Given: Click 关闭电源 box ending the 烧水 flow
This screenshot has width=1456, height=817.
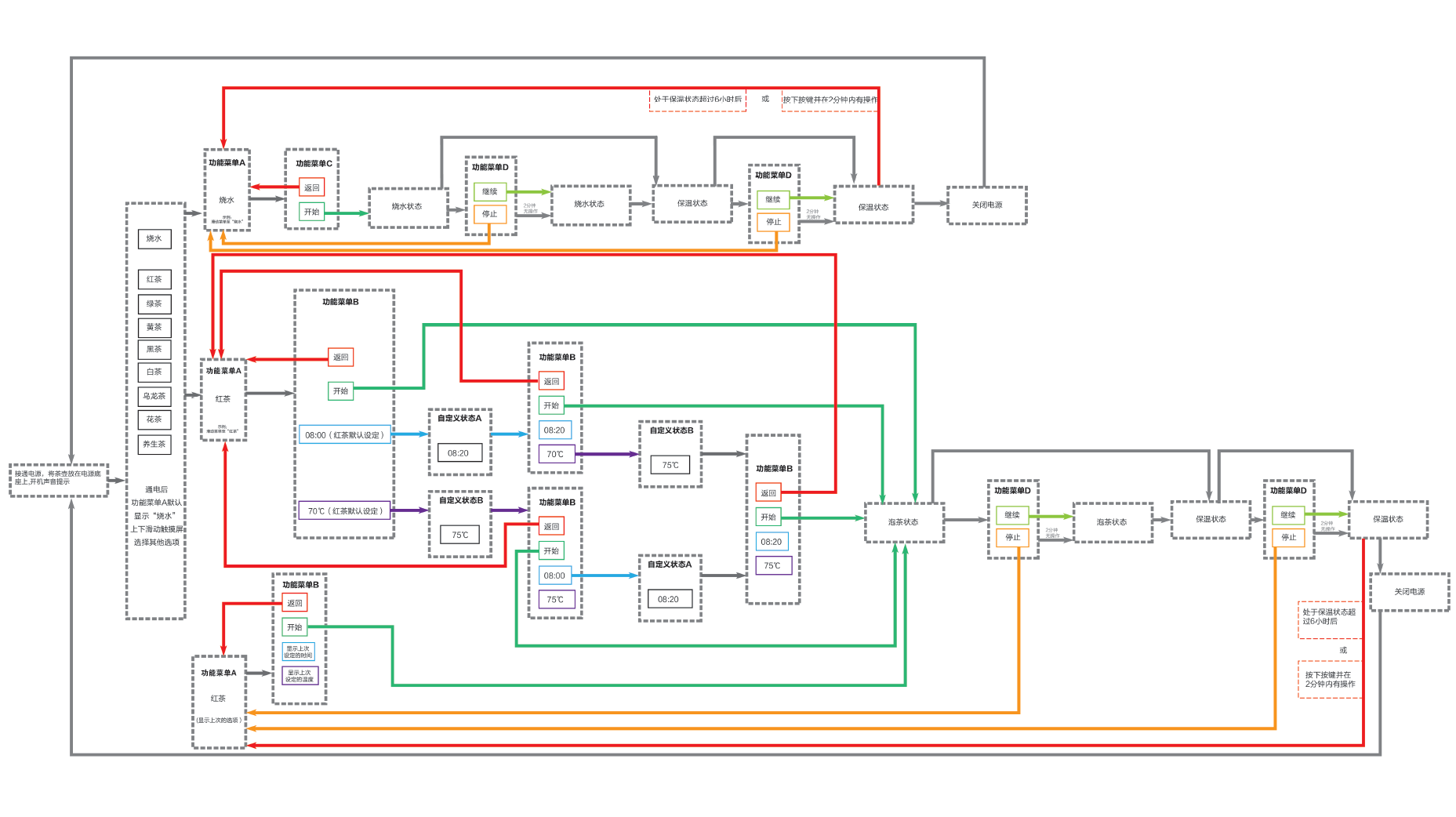Looking at the screenshot, I should point(986,205).
